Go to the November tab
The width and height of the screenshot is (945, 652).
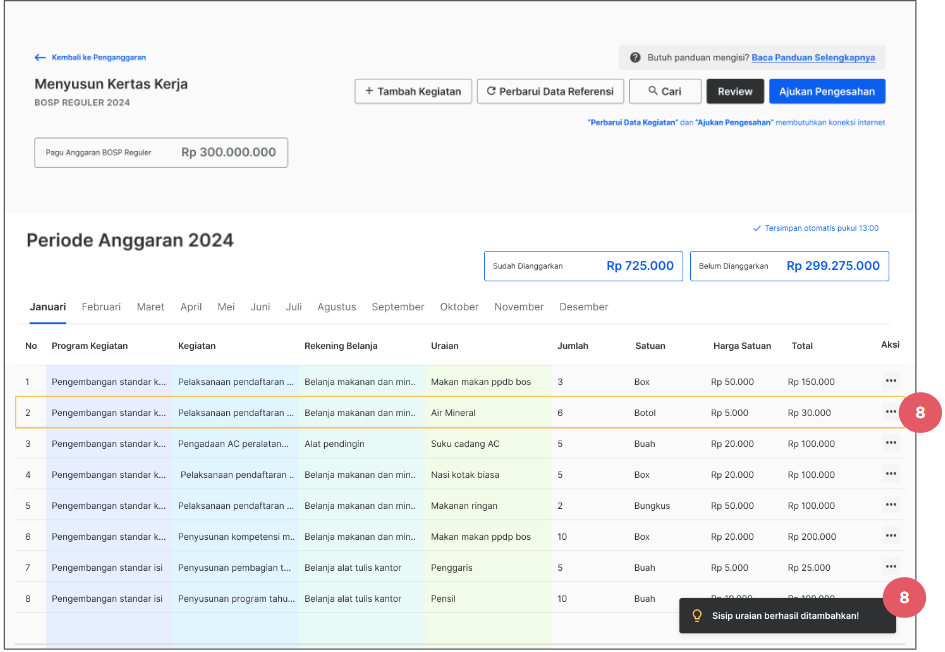coord(519,307)
